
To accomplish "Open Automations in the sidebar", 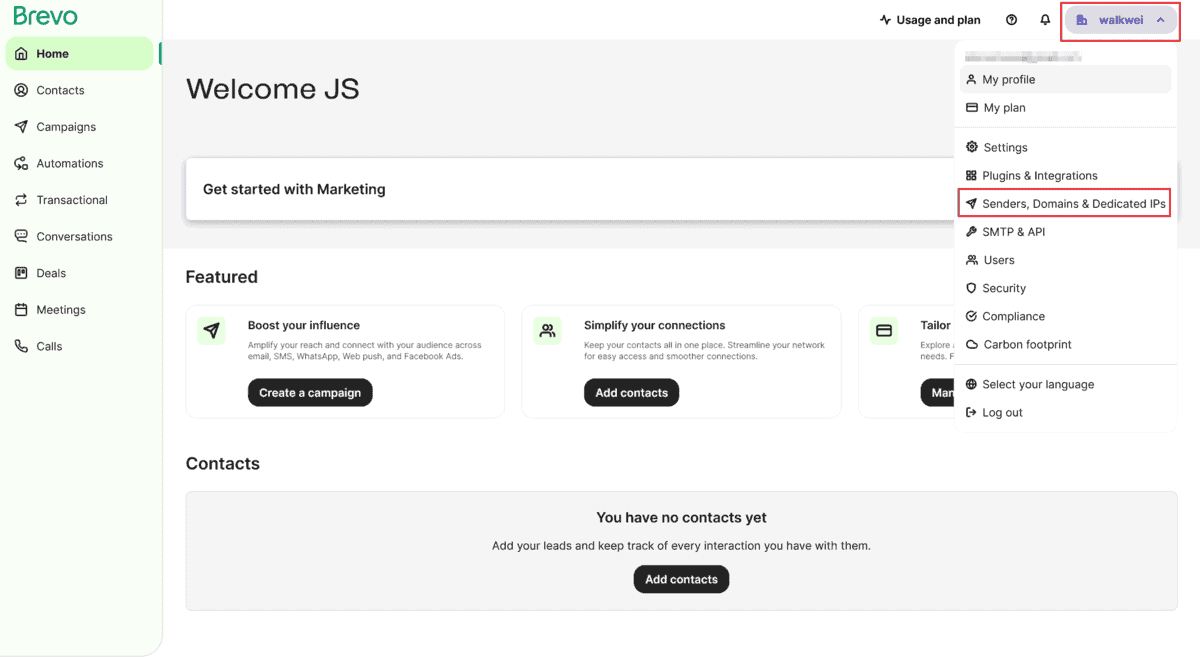I will click(x=69, y=163).
